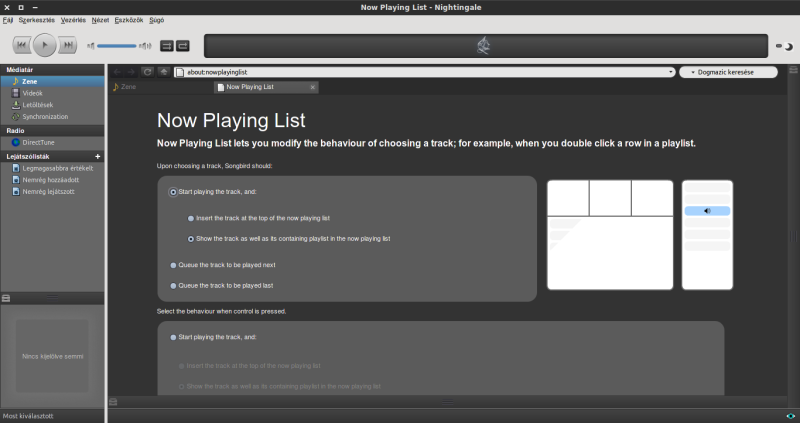Image resolution: width=800 pixels, height=423 pixels.
Task: Open the Vezérlés menu
Action: (73, 20)
